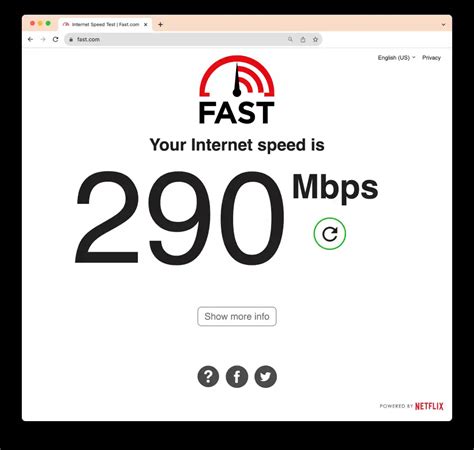The image size is (474, 450).
Task: Click the Show more info button
Action: [237, 316]
